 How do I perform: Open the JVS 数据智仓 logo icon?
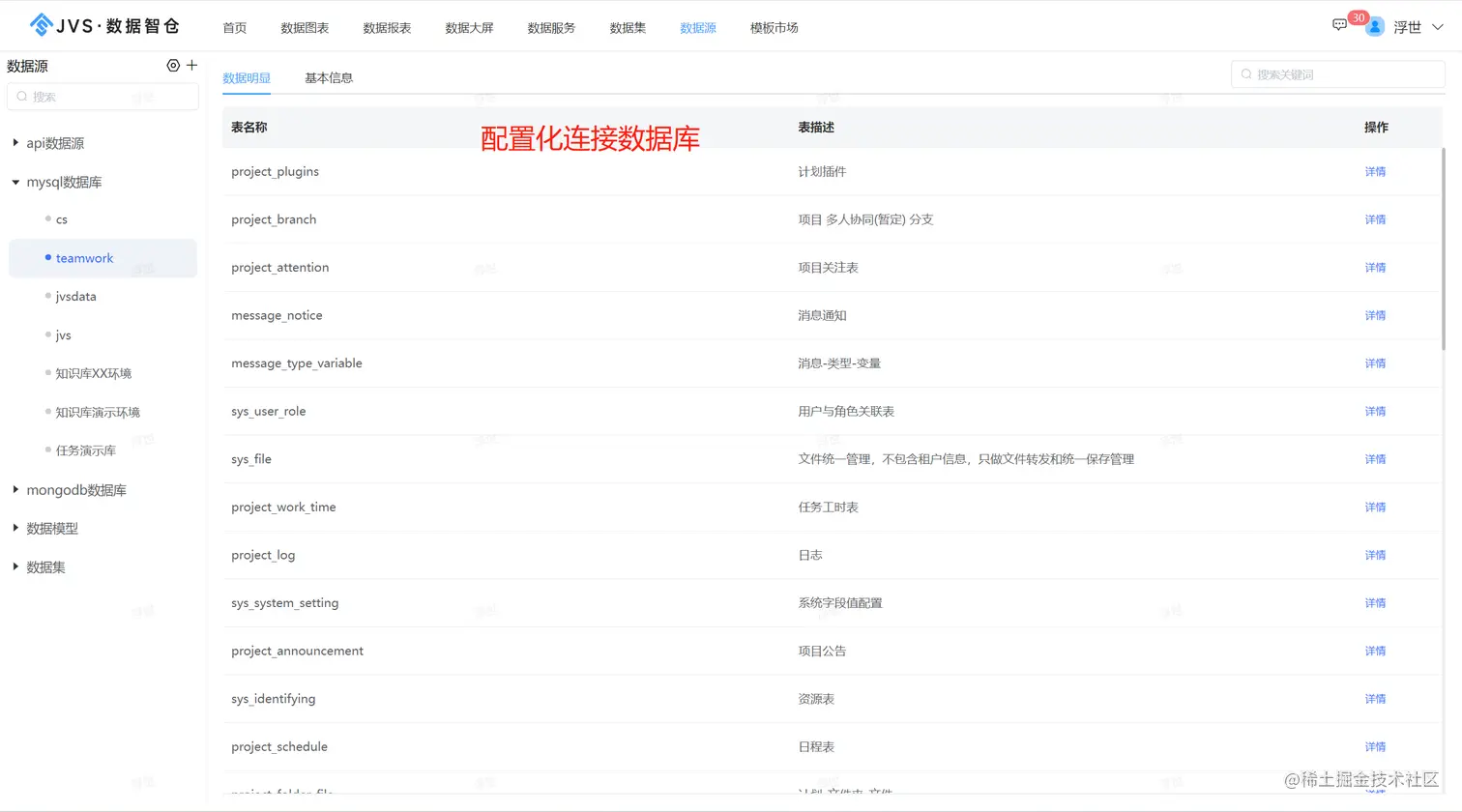(x=40, y=26)
